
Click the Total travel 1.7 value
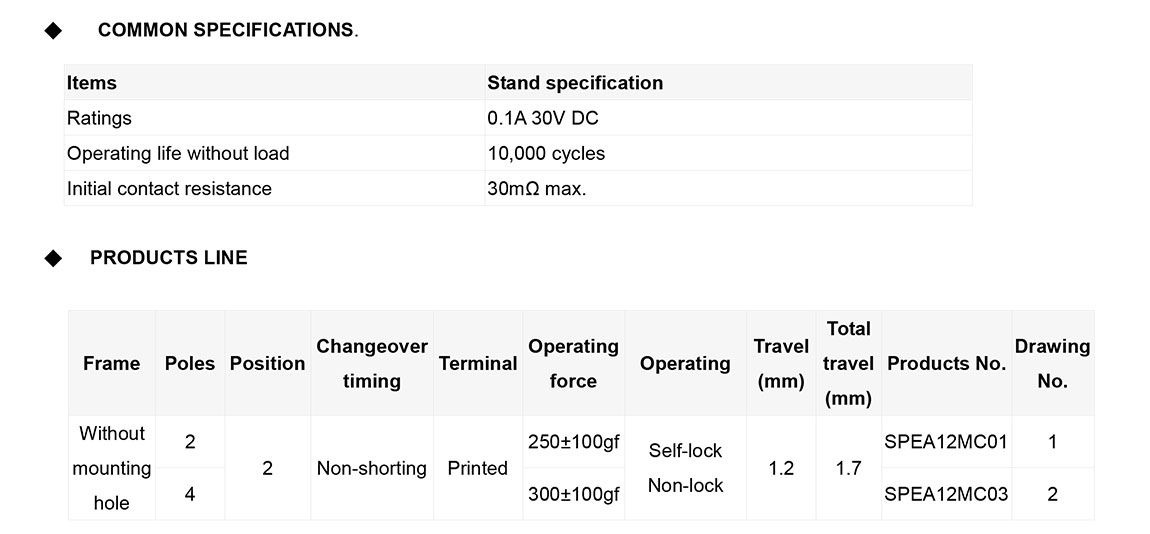point(848,468)
